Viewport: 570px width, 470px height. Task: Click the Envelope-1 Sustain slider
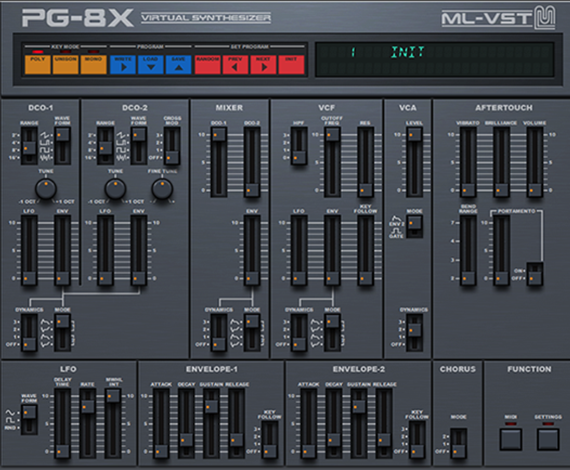coord(211,423)
